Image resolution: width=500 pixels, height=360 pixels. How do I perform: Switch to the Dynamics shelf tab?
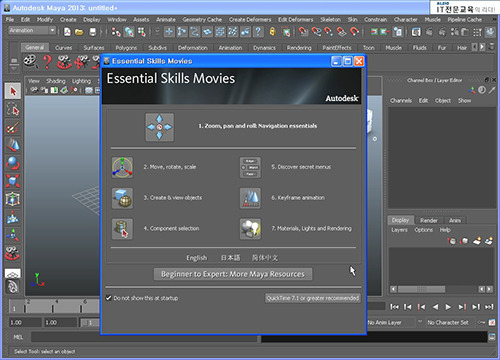(x=264, y=48)
